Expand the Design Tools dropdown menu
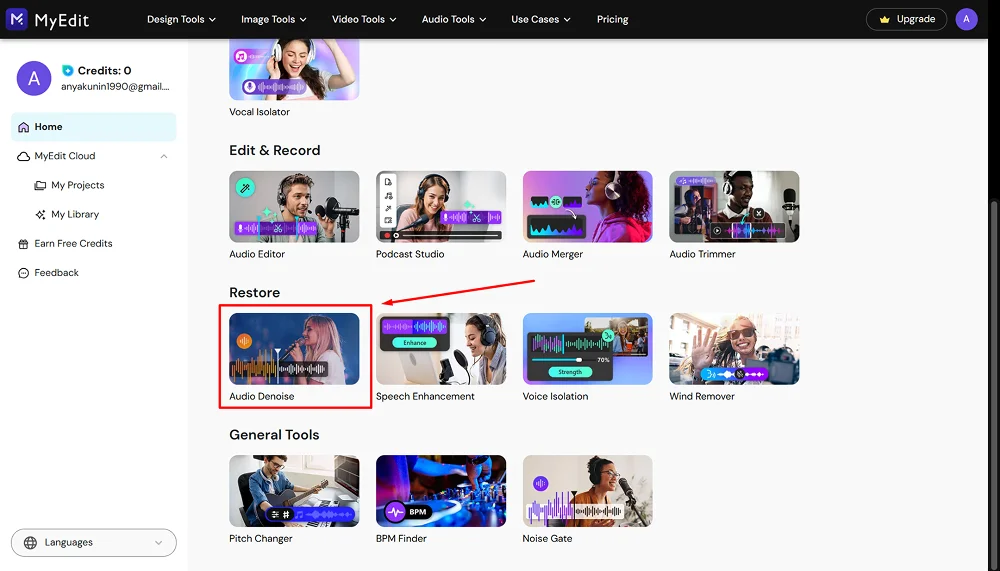 click(182, 19)
